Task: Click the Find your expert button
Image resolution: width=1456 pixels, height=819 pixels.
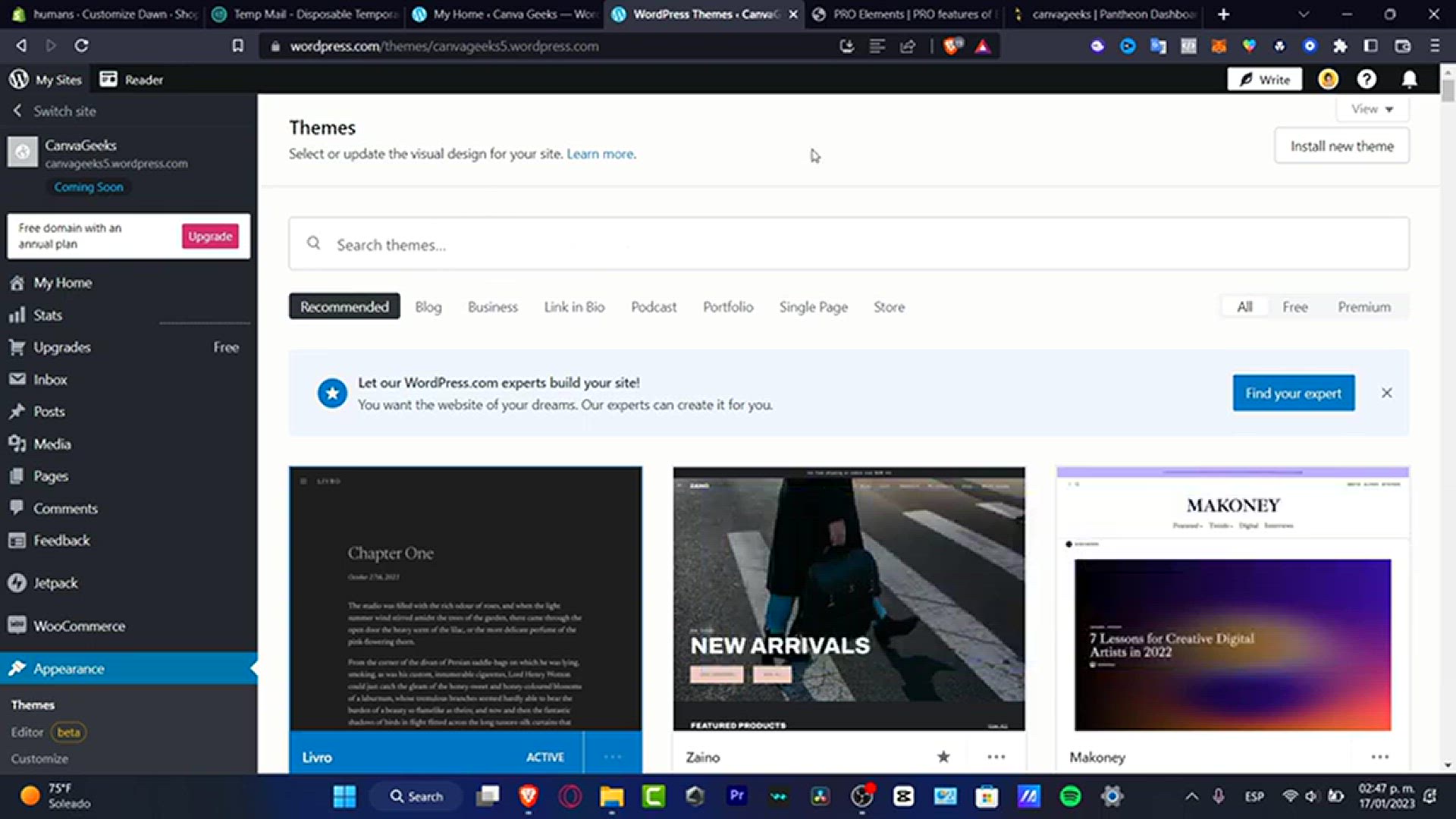Action: point(1293,394)
